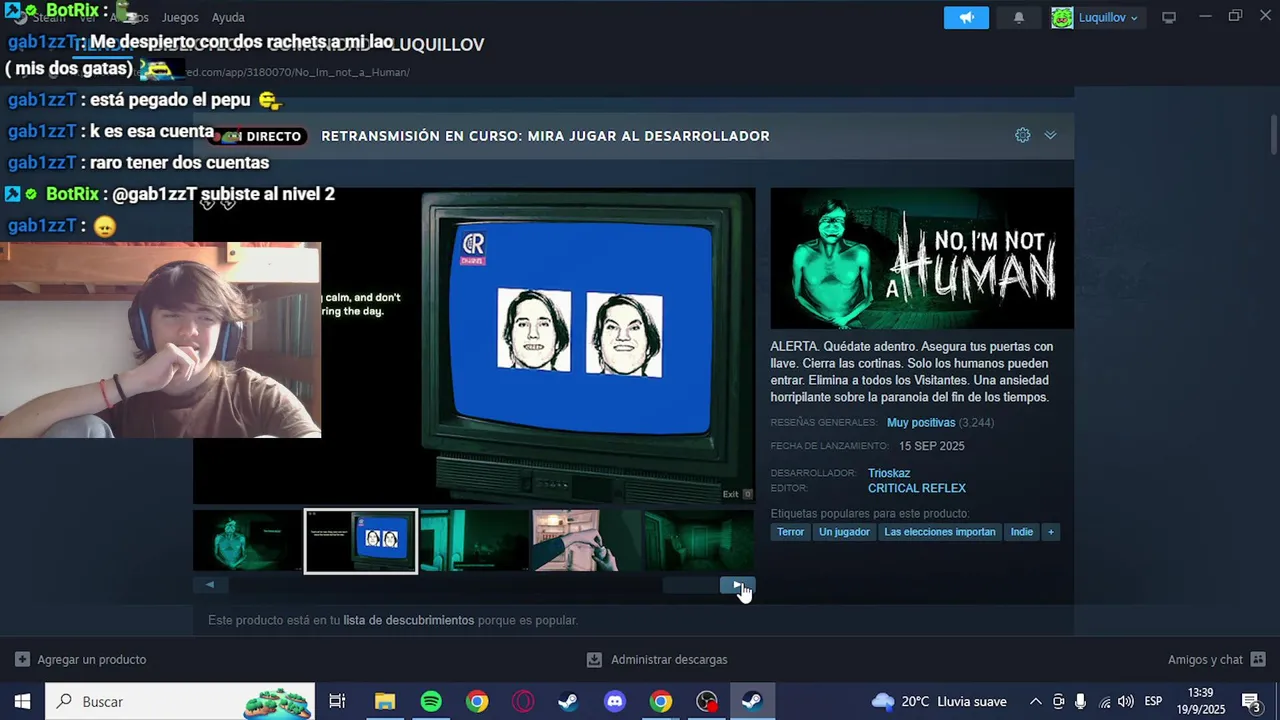Open the Ayuda menu

click(228, 18)
